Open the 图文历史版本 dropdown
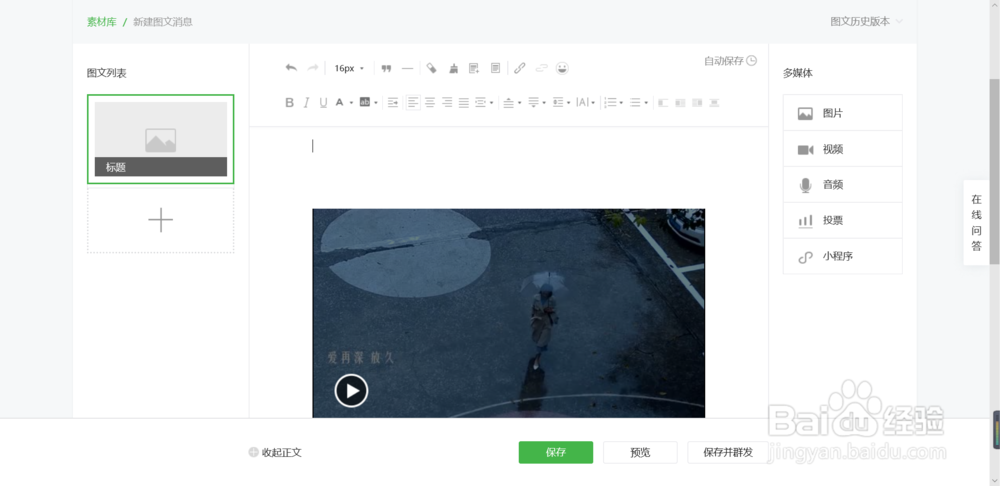The width and height of the screenshot is (1000, 486). coord(866,22)
